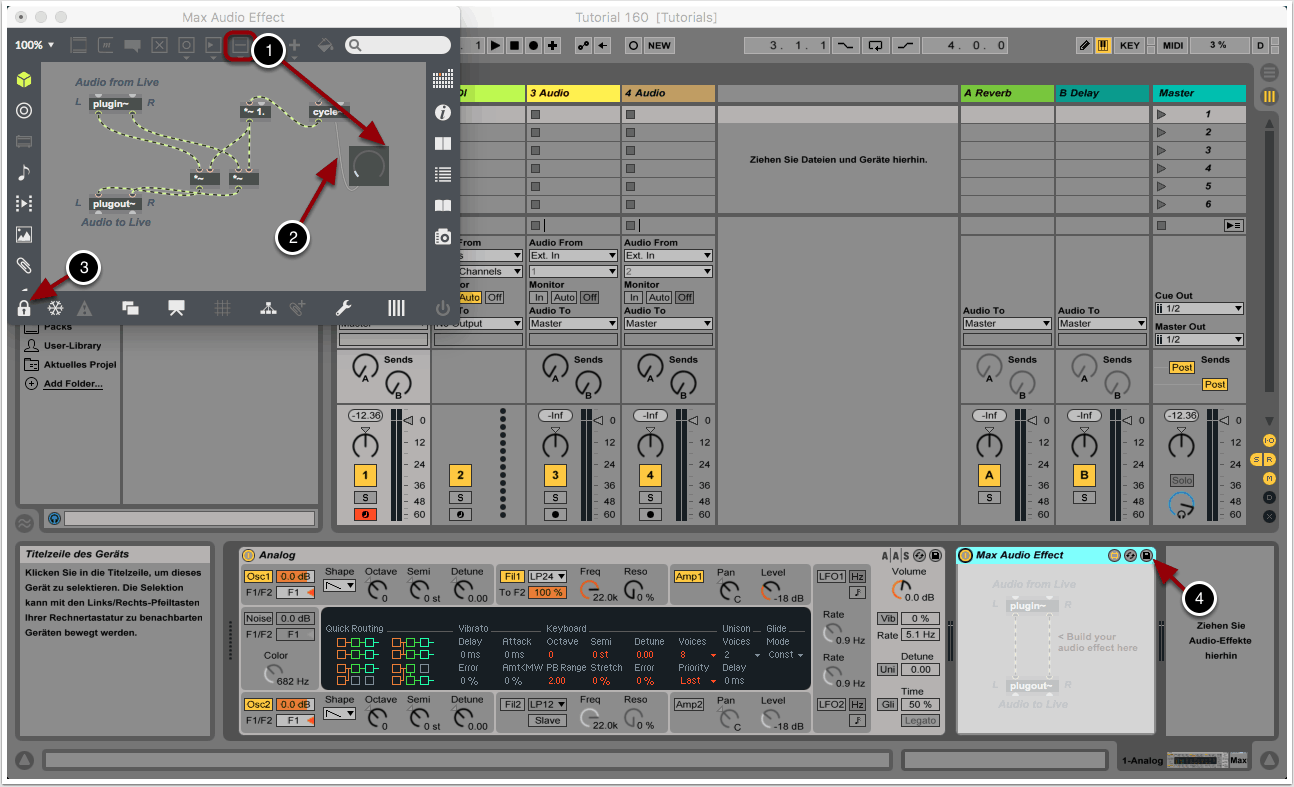The image size is (1294, 787).
Task: Toggle track 1 activator button
Action: point(366,475)
